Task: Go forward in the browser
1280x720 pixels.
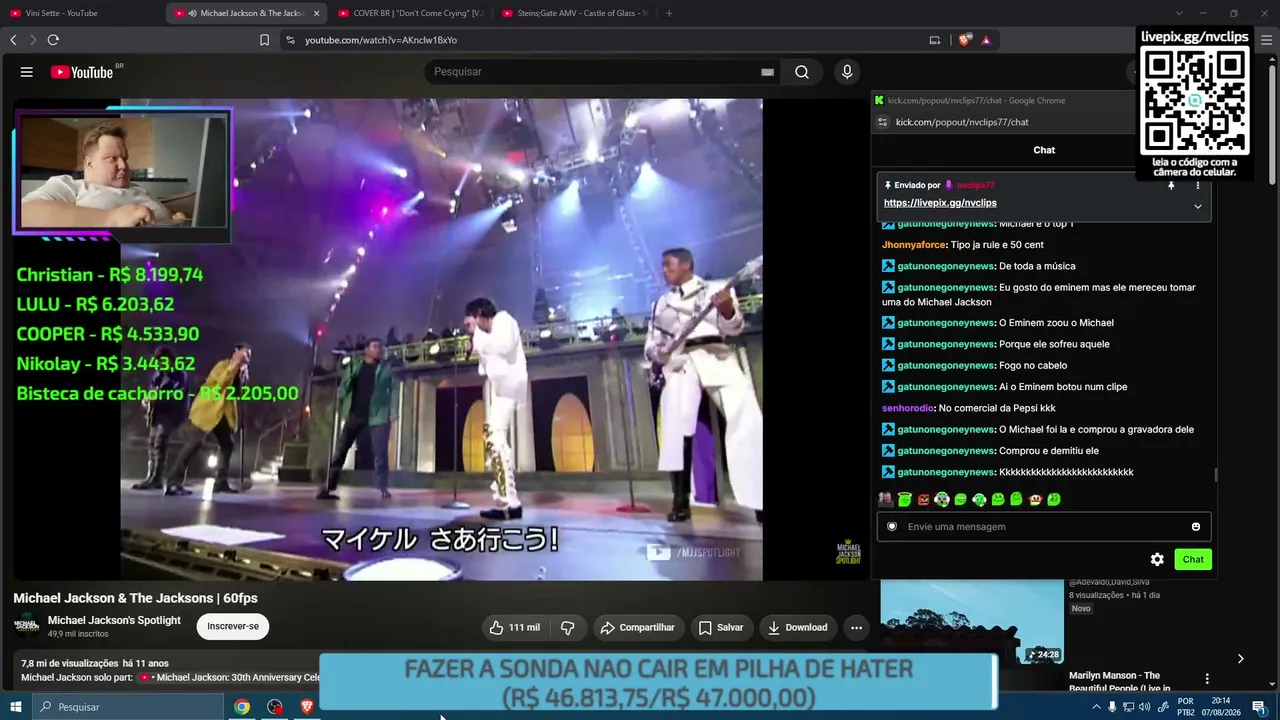Action: pos(32,40)
